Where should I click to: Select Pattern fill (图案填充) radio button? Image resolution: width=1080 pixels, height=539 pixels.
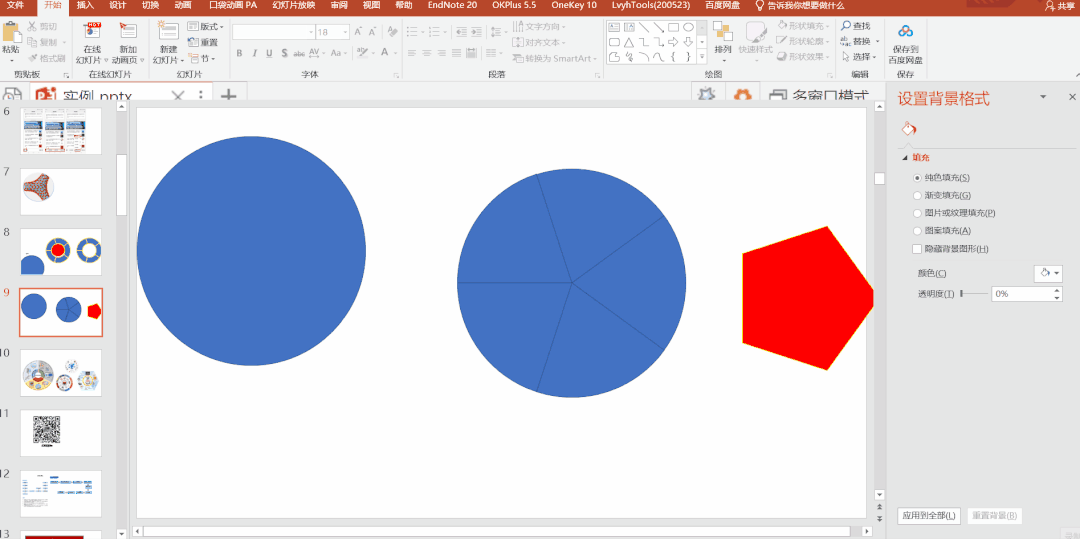917,231
